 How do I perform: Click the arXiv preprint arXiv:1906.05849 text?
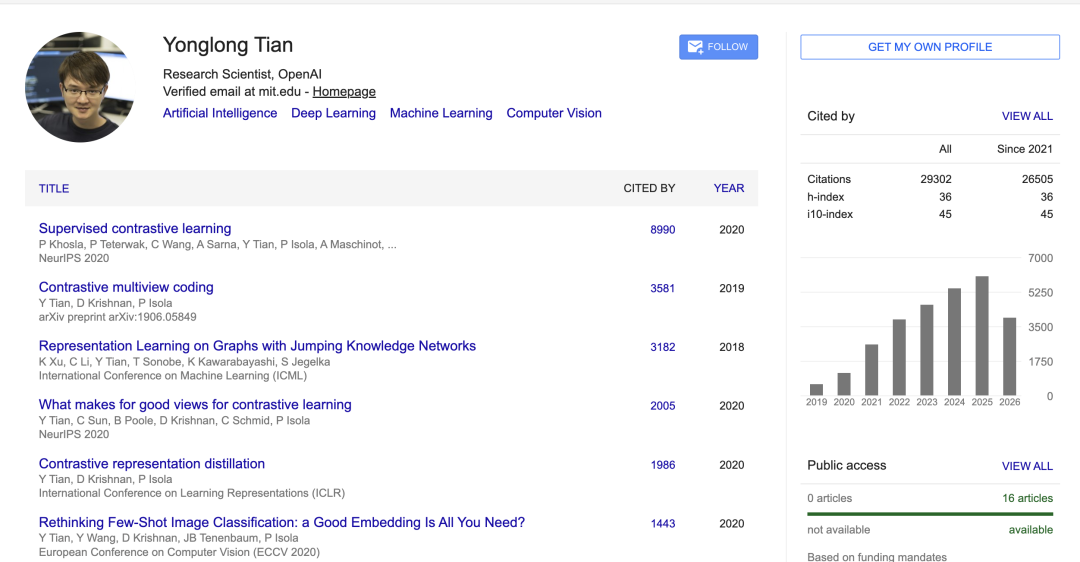click(117, 317)
